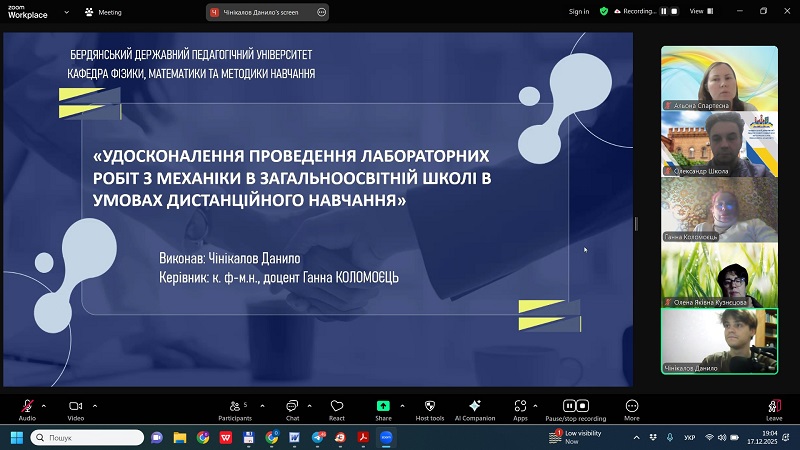
Task: Open the View layout dropdown
Action: point(699,12)
